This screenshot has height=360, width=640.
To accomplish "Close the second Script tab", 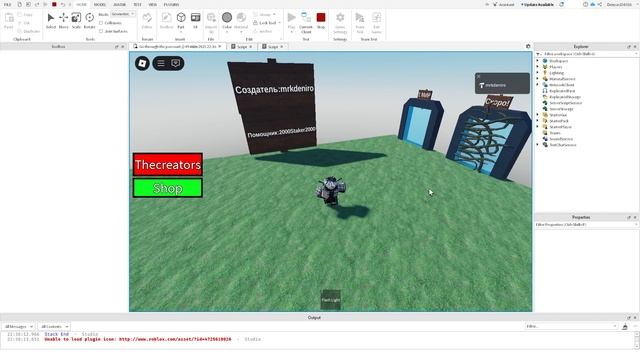I will coord(282,47).
